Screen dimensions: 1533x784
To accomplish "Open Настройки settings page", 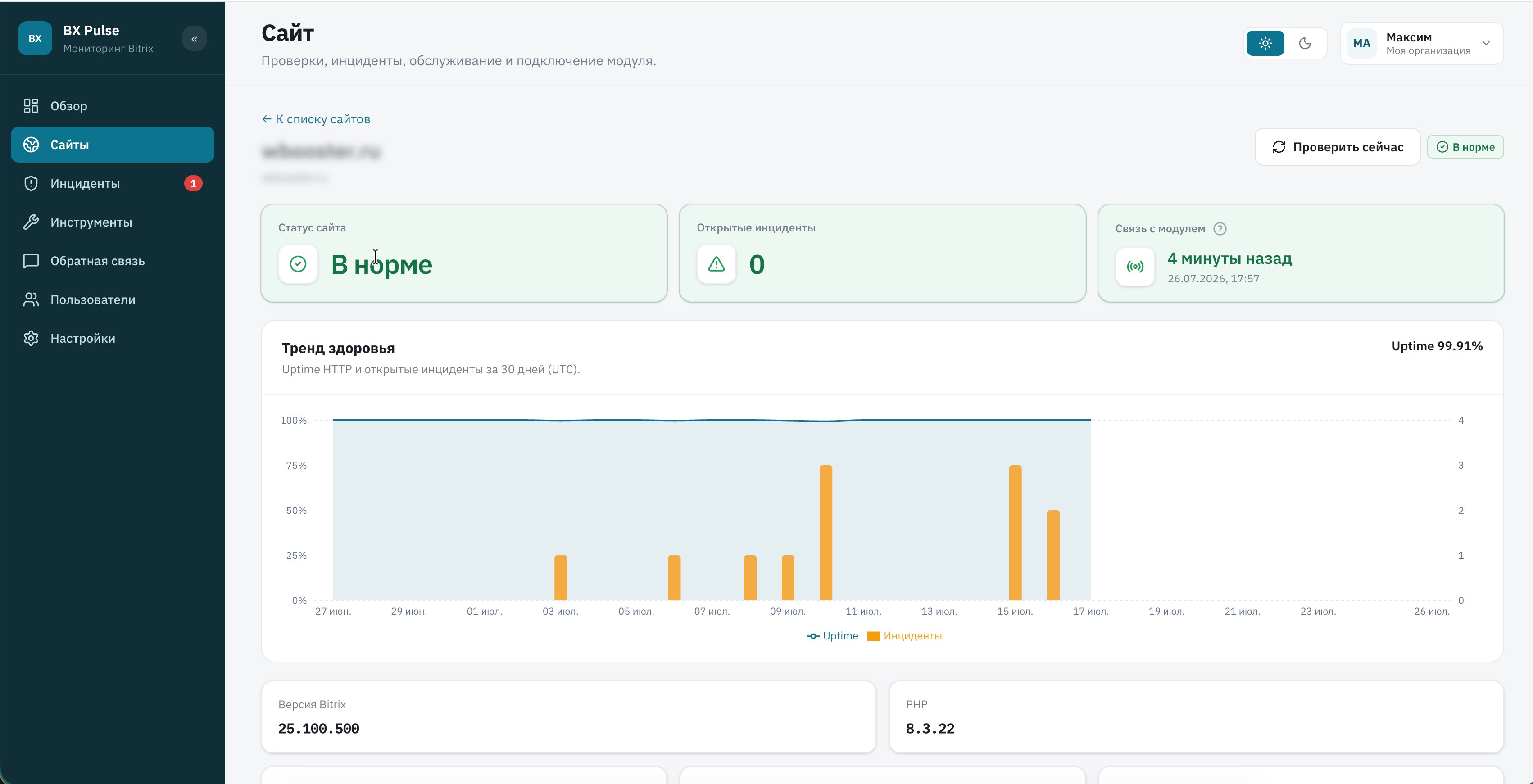I will click(113, 338).
